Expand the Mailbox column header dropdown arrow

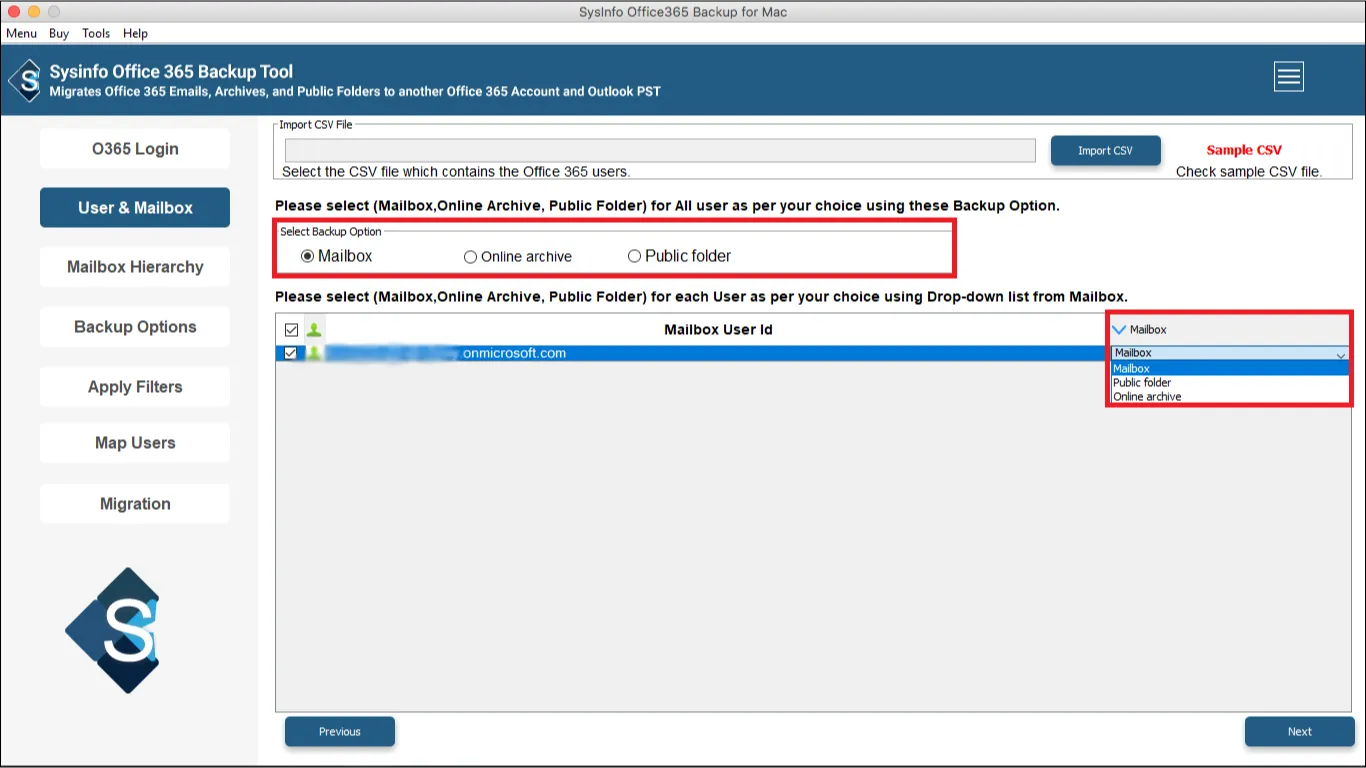pyautogui.click(x=1119, y=329)
